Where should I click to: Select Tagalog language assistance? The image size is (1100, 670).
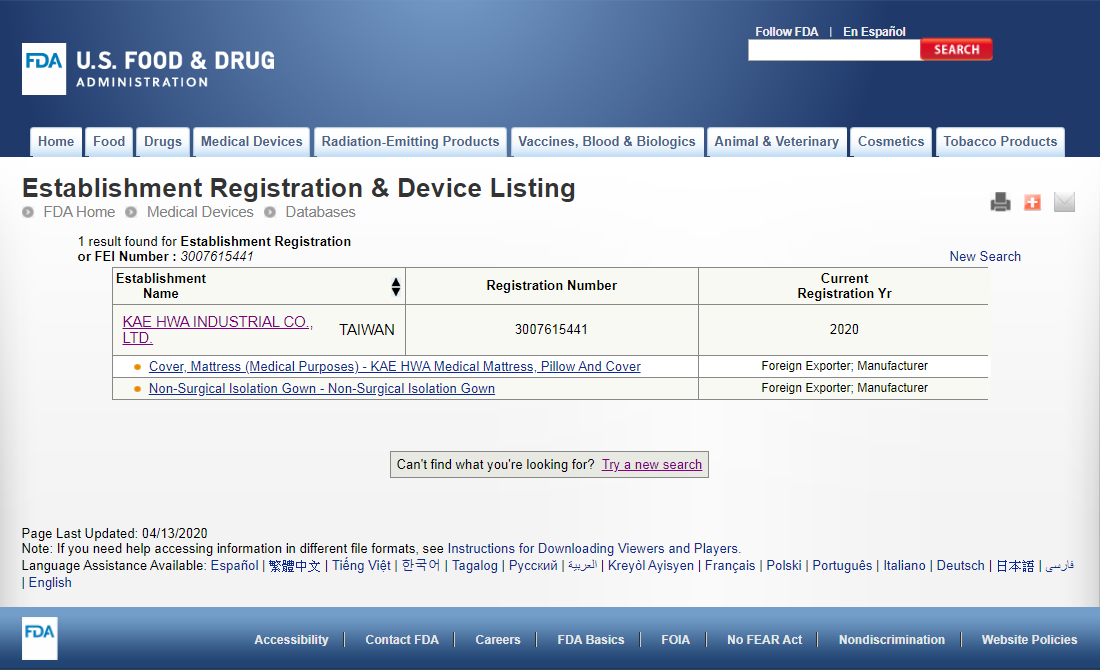[x=475, y=565]
